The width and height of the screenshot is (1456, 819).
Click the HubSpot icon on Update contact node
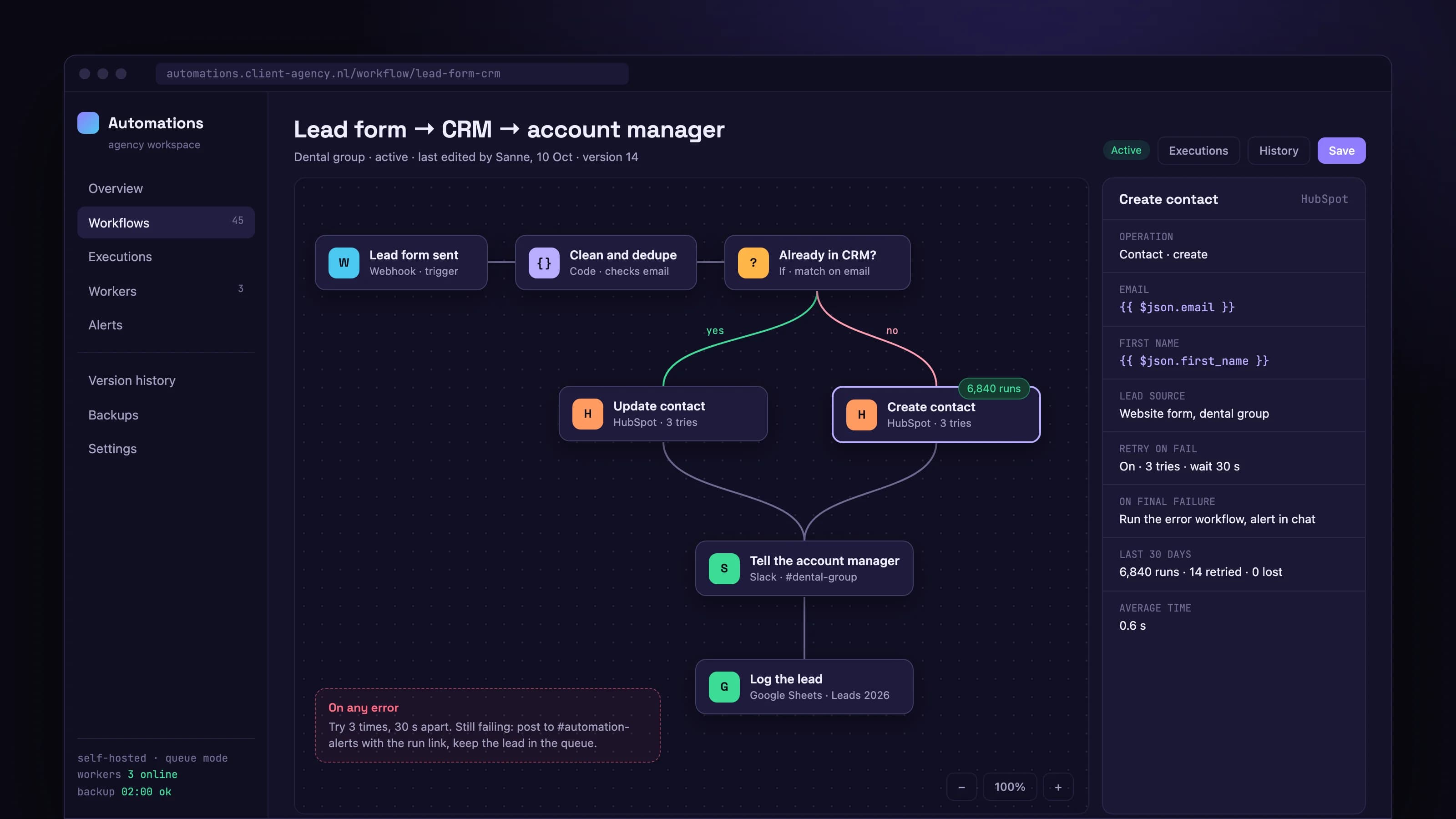(587, 414)
